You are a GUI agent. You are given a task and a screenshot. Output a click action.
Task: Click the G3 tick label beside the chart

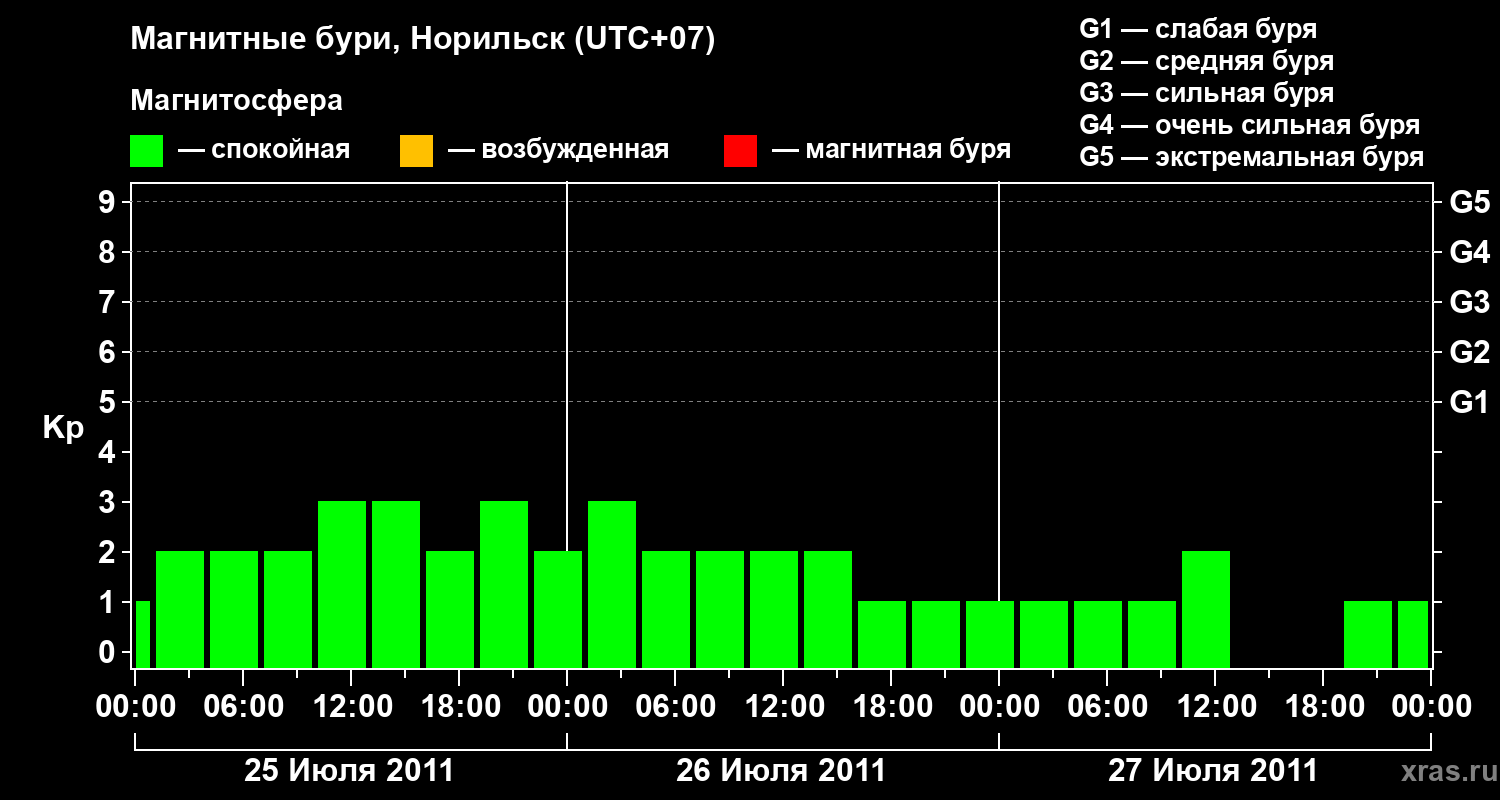coord(1469,302)
